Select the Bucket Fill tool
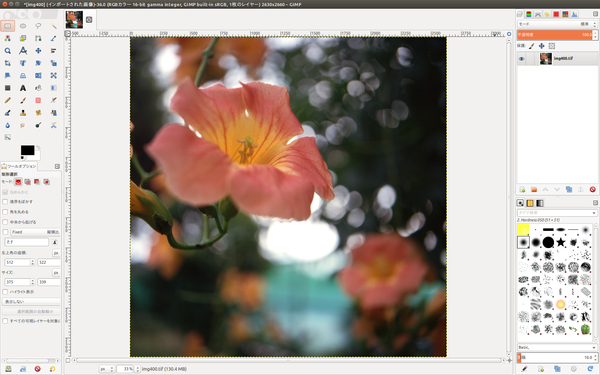600x375 pixels. tap(38, 88)
